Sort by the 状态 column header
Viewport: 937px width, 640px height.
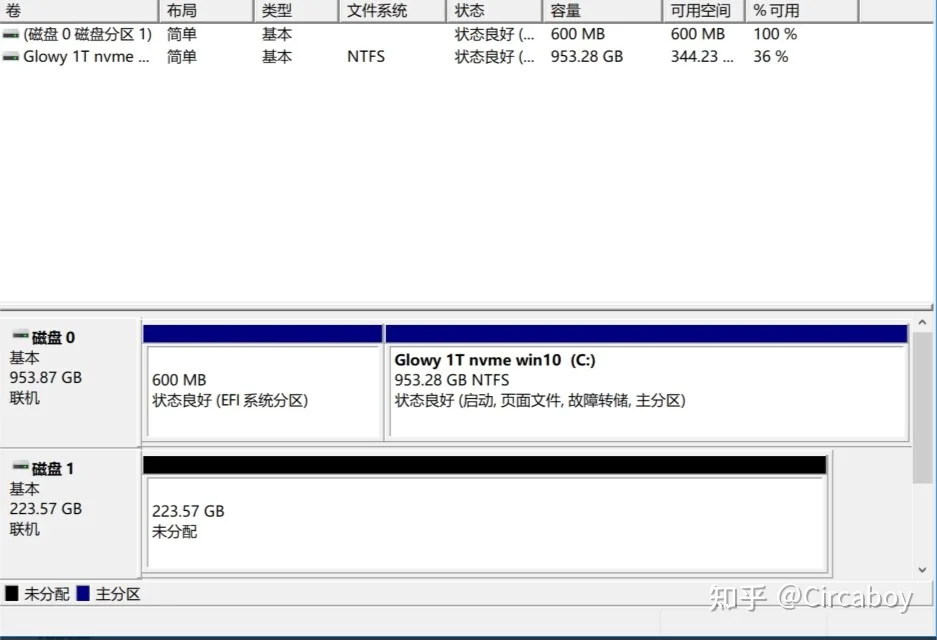pos(494,11)
